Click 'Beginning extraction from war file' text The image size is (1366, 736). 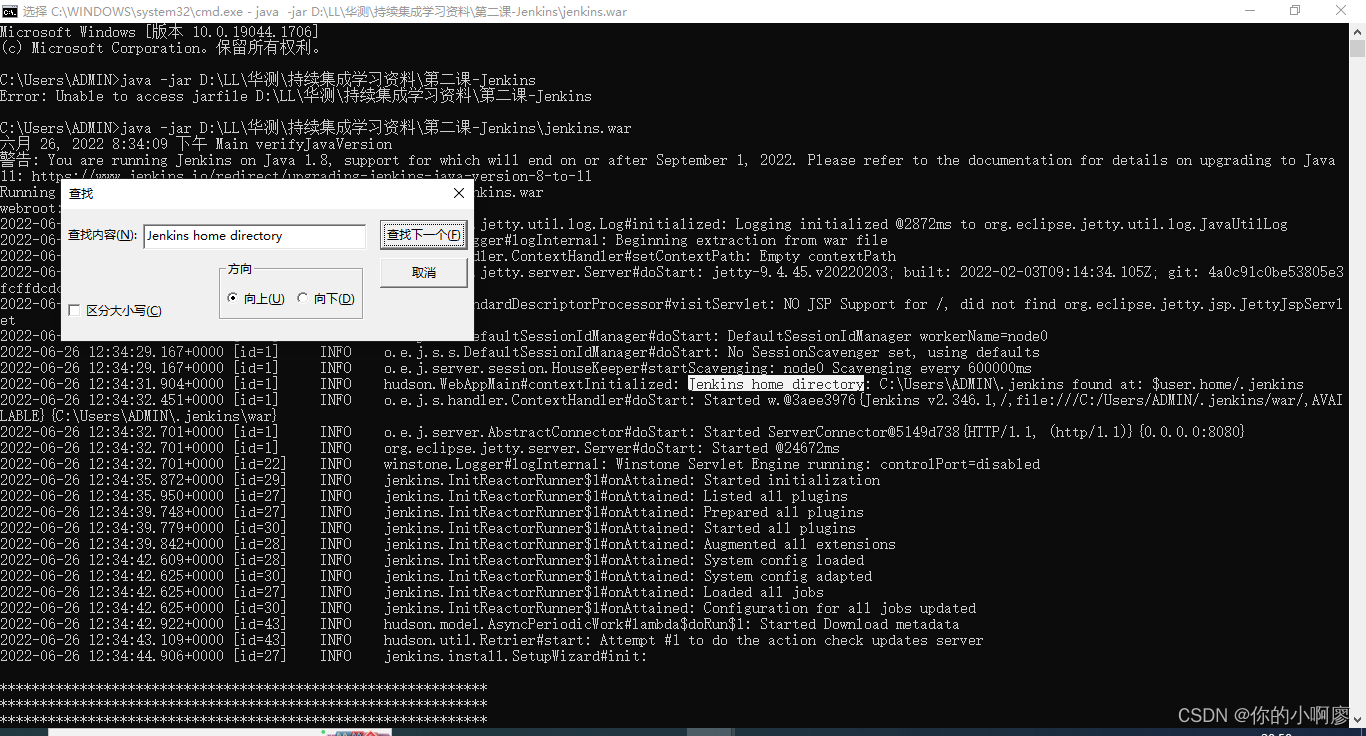pyautogui.click(x=752, y=240)
